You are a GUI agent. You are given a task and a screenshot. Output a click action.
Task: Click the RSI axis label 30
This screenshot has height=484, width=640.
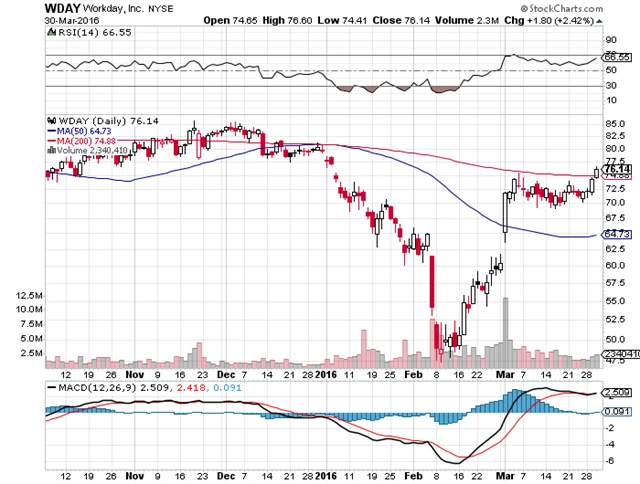pyautogui.click(x=611, y=85)
